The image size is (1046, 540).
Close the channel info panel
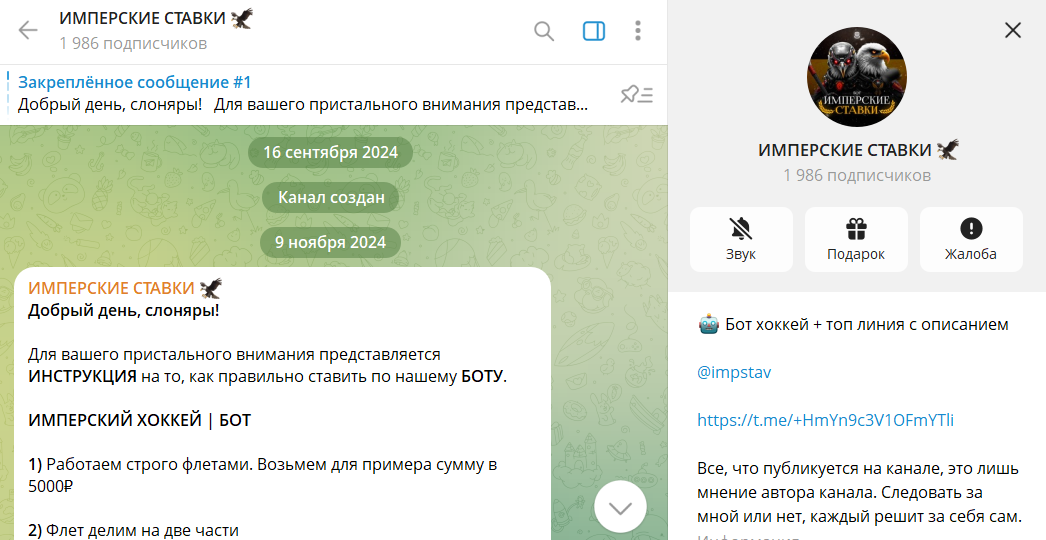(x=1013, y=30)
